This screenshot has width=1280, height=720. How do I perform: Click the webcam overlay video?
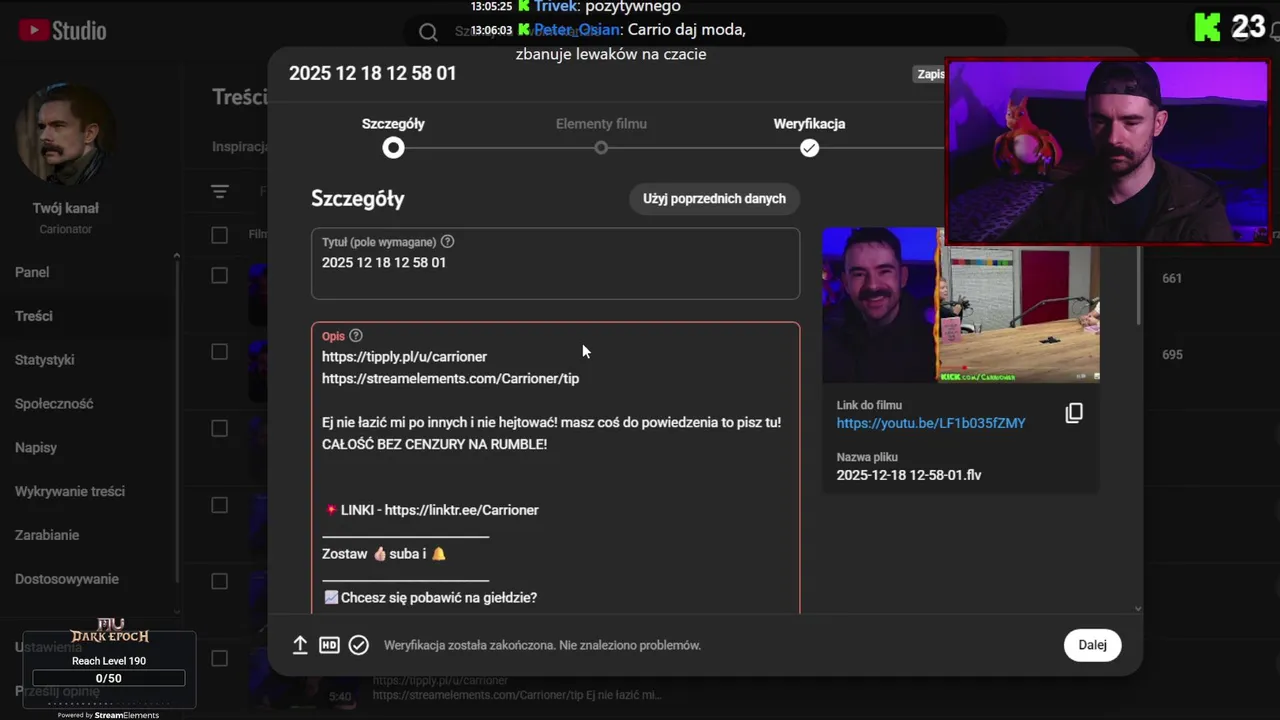1107,151
